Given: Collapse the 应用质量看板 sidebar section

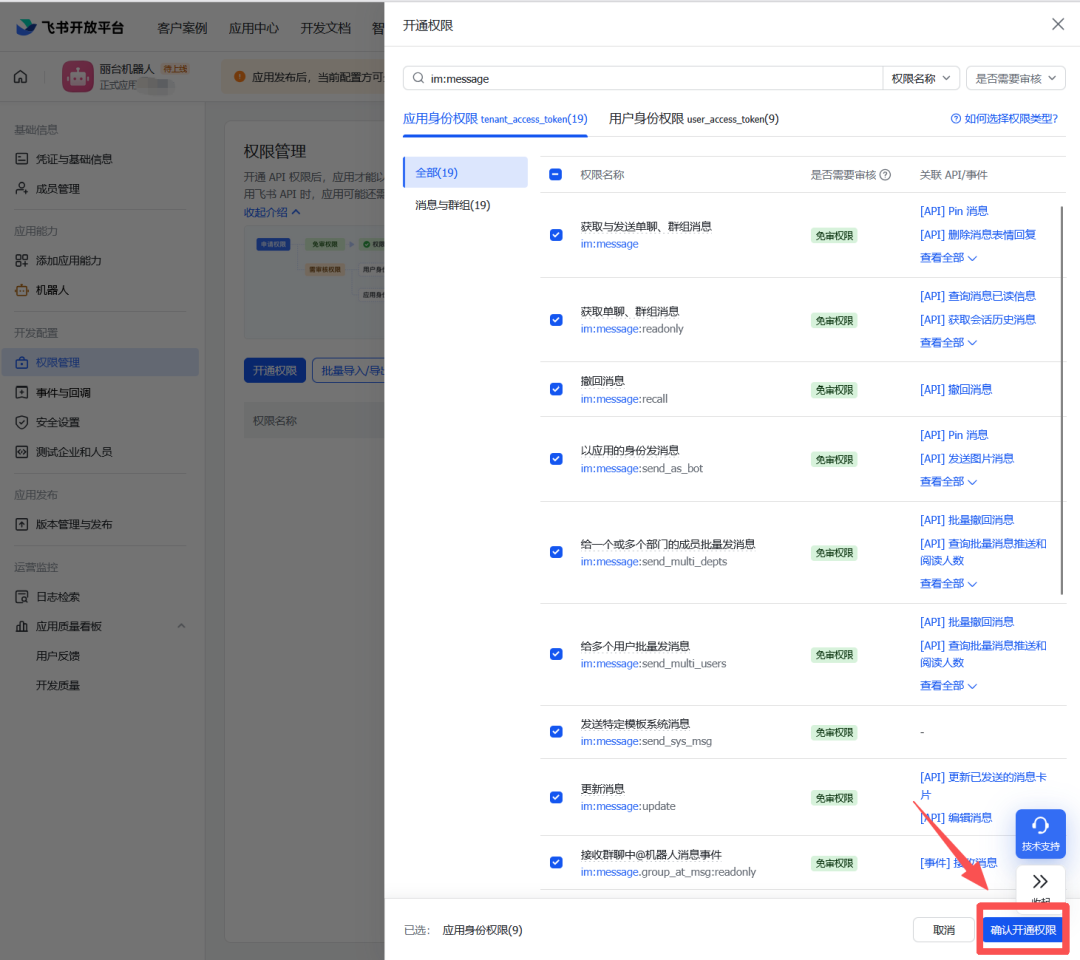Looking at the screenshot, I should tap(181, 626).
